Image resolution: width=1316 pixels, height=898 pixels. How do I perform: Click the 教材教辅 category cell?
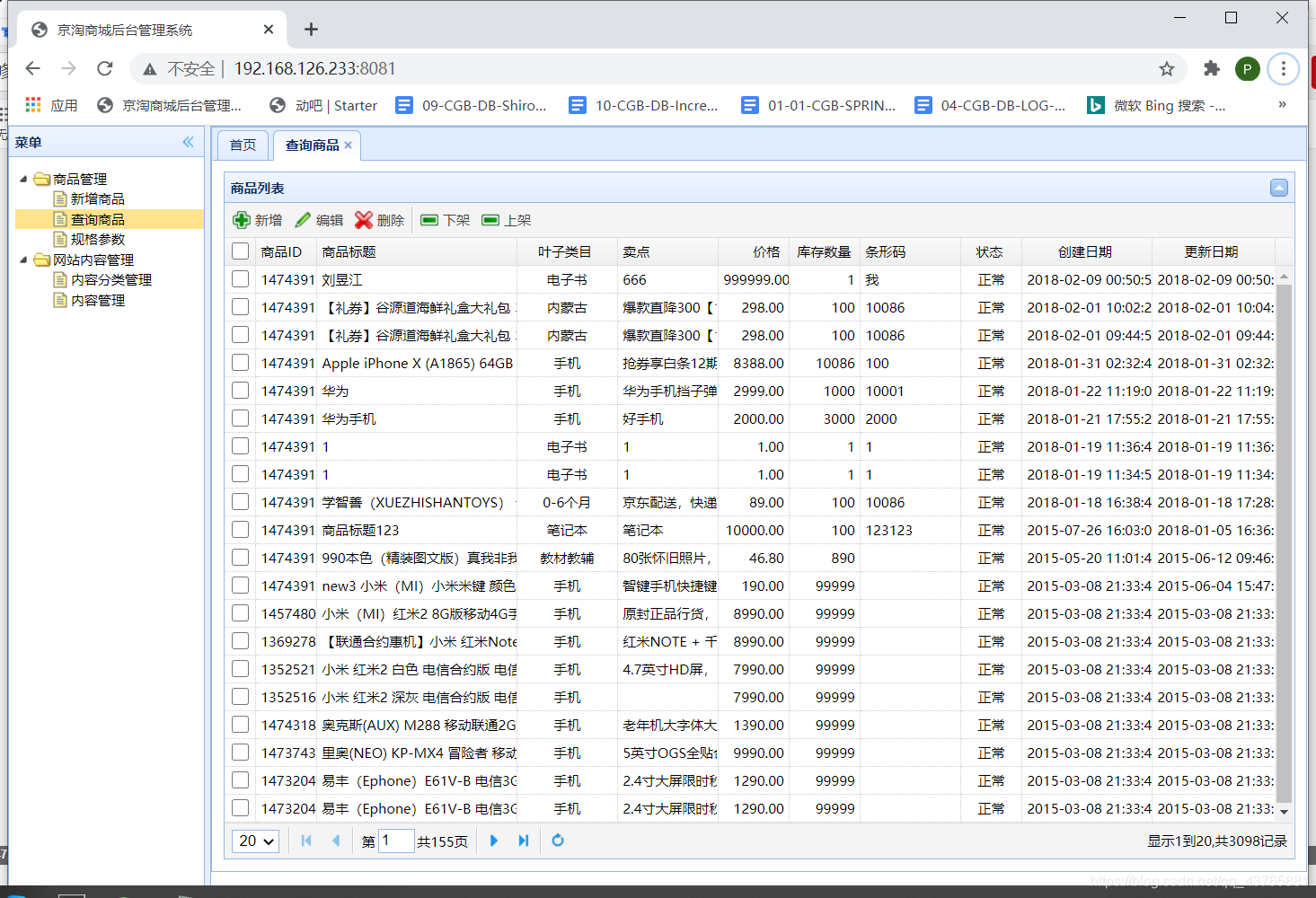coord(567,558)
